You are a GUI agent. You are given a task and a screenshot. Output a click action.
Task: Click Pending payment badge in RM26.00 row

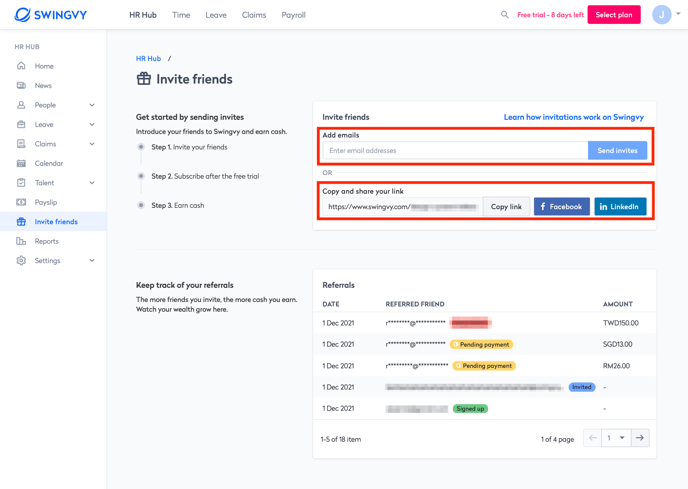(x=484, y=366)
